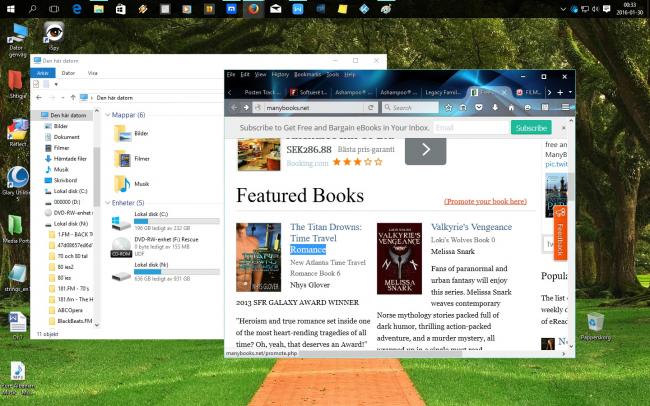
Task: Go up one level in Explorer
Action: pos(73,97)
